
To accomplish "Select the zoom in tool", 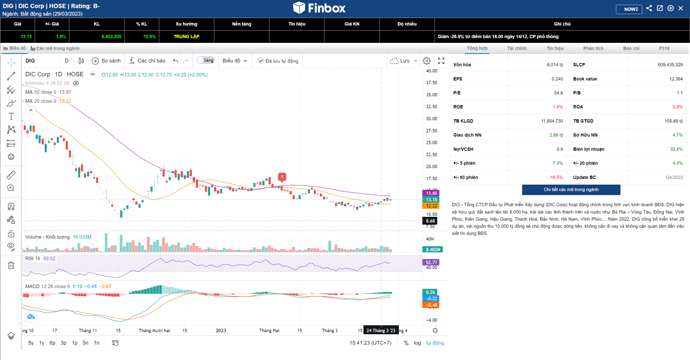I will click(11, 188).
